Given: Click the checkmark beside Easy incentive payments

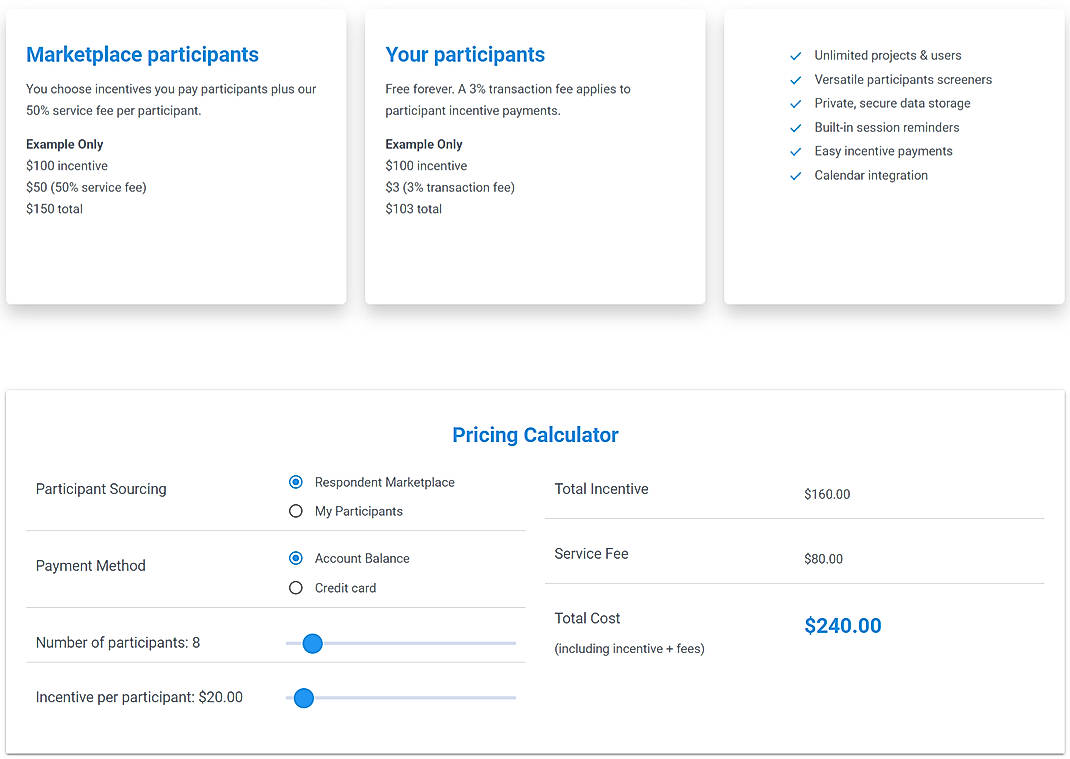Looking at the screenshot, I should point(796,151).
